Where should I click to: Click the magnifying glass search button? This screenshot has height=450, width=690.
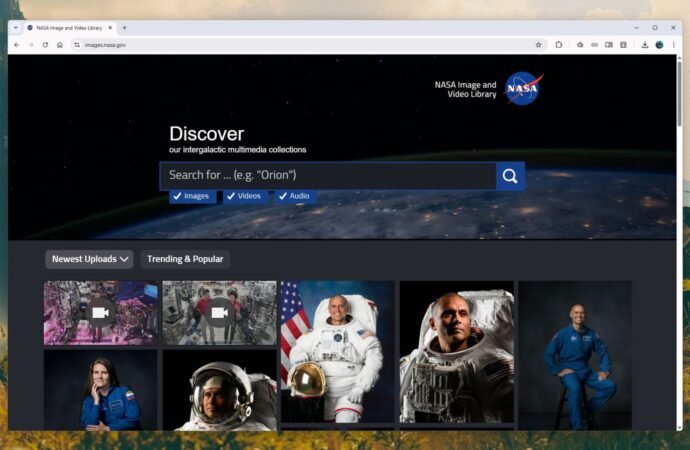[510, 176]
